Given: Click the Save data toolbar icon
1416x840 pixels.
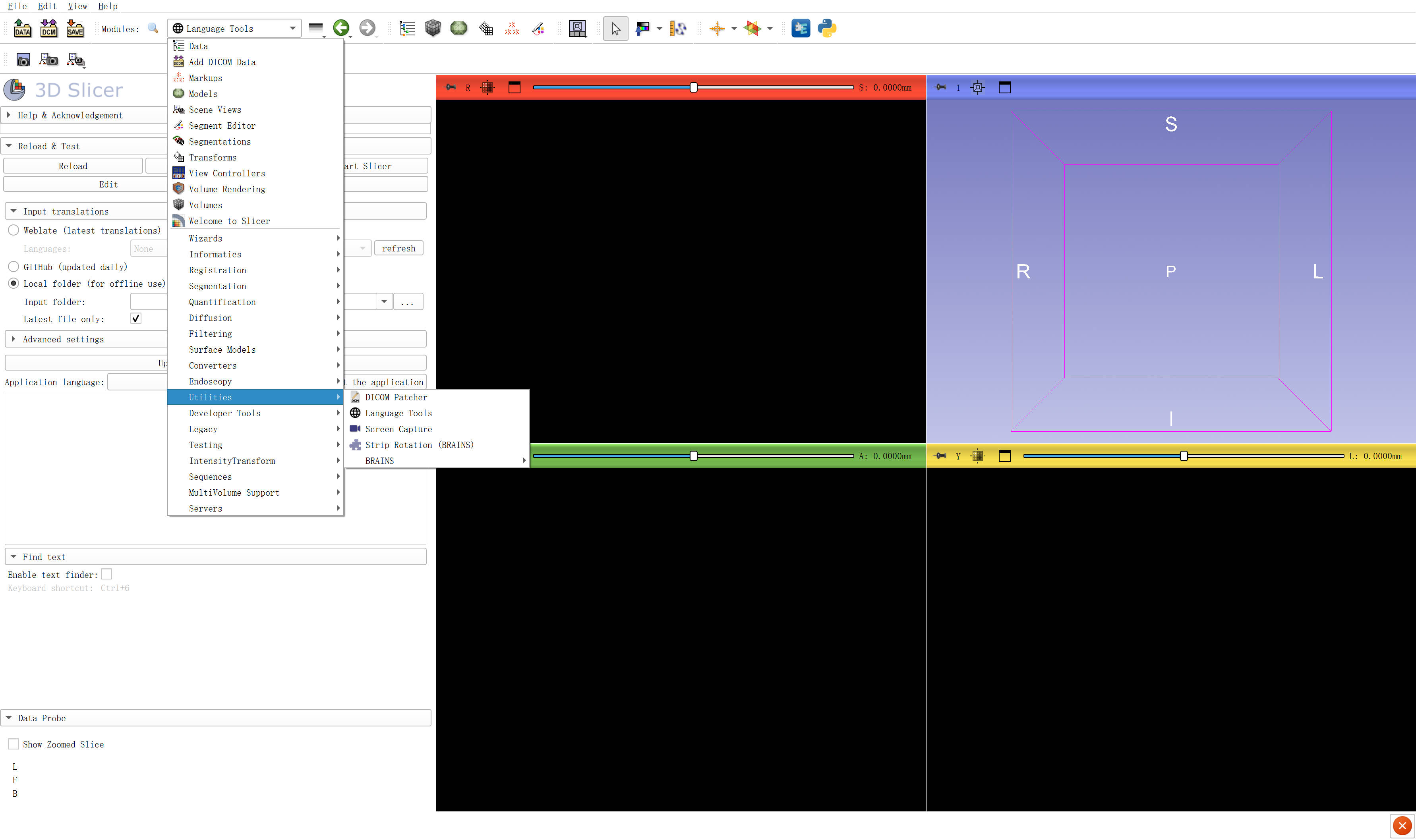Looking at the screenshot, I should click(x=75, y=28).
